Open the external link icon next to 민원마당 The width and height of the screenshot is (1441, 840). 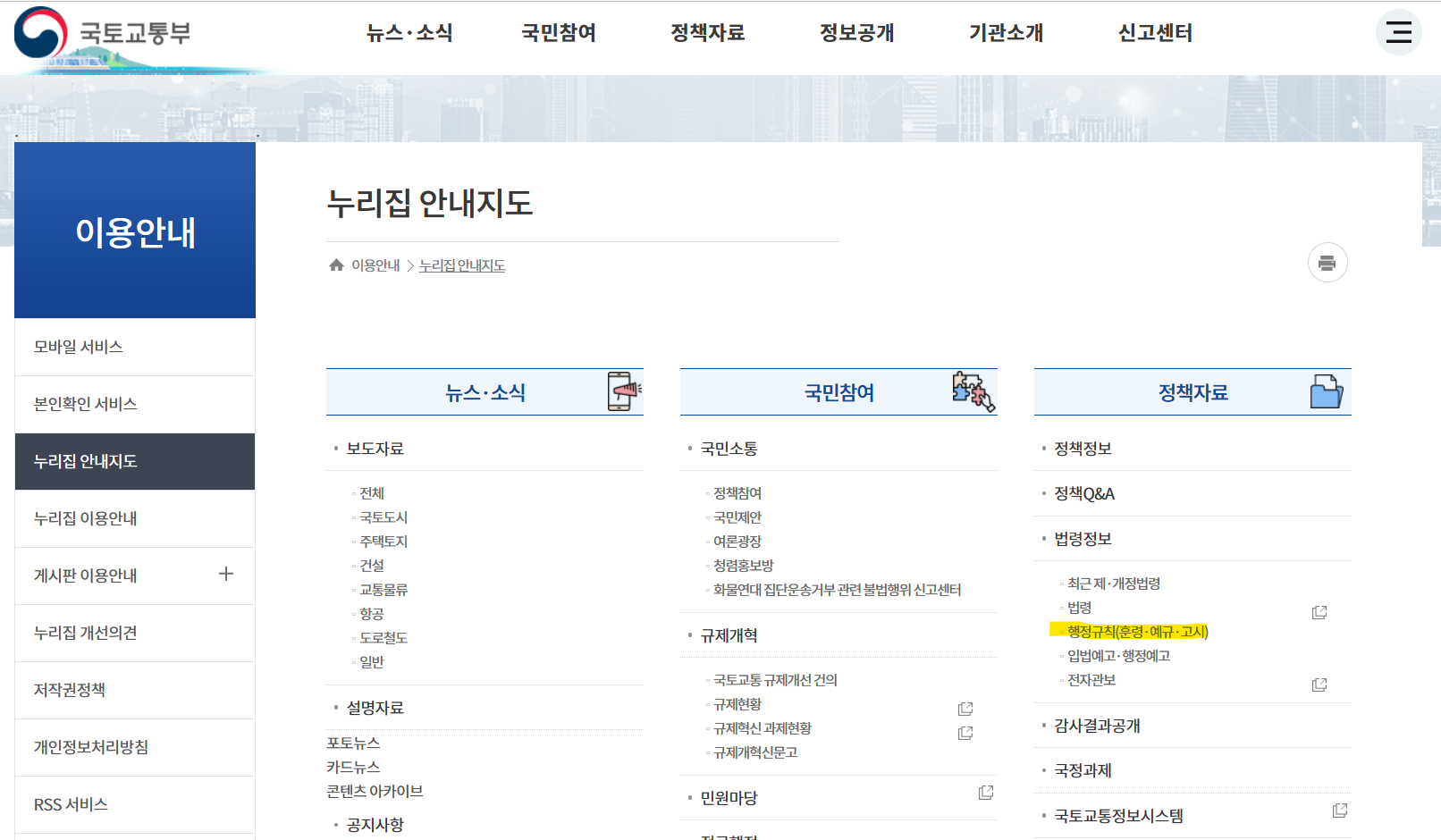[985, 793]
